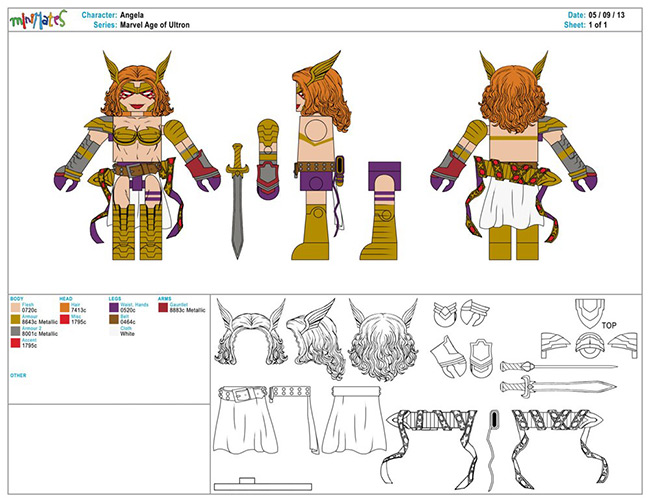Click the LEGS section heading
The width and height of the screenshot is (650, 502).
[x=115, y=299]
